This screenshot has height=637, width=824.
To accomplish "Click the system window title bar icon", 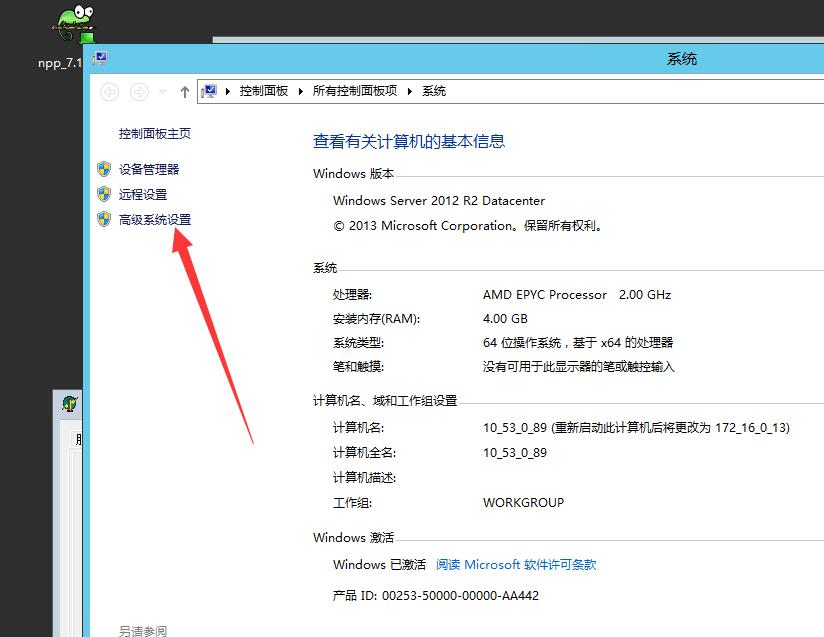I will tap(100, 59).
